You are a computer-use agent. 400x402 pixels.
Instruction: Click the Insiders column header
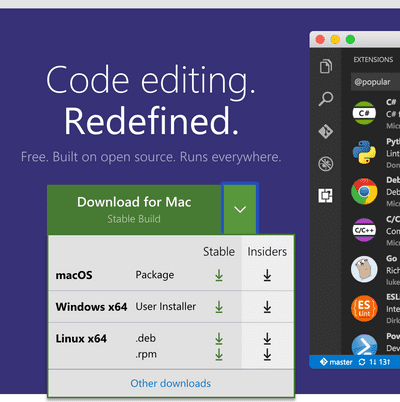[267, 252]
